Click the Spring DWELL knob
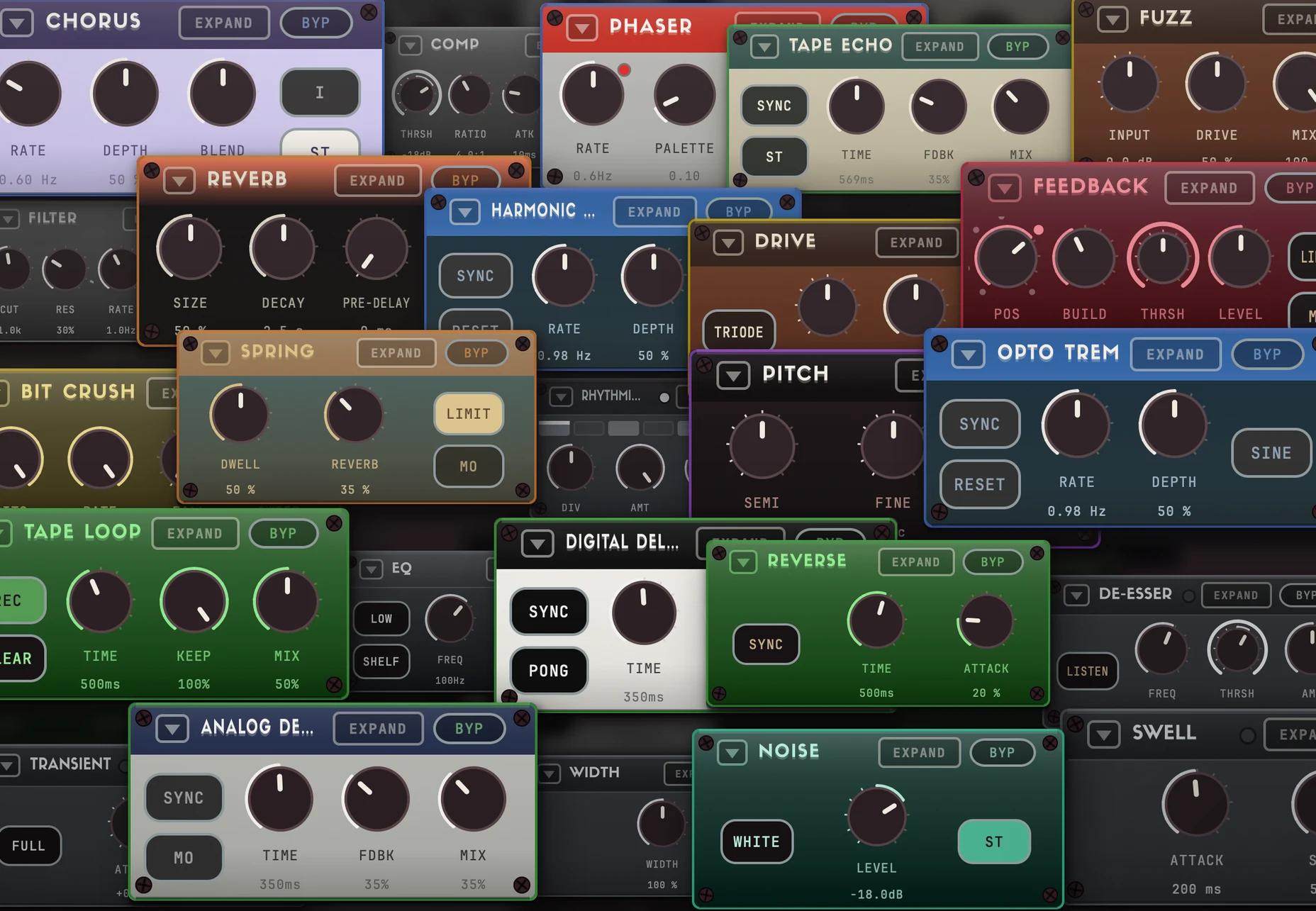Image resolution: width=1316 pixels, height=911 pixels. tap(240, 414)
